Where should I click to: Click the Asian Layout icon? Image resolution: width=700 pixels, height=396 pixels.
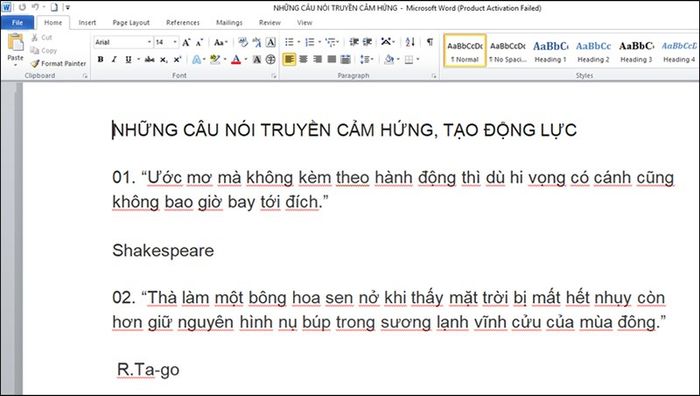(386, 42)
